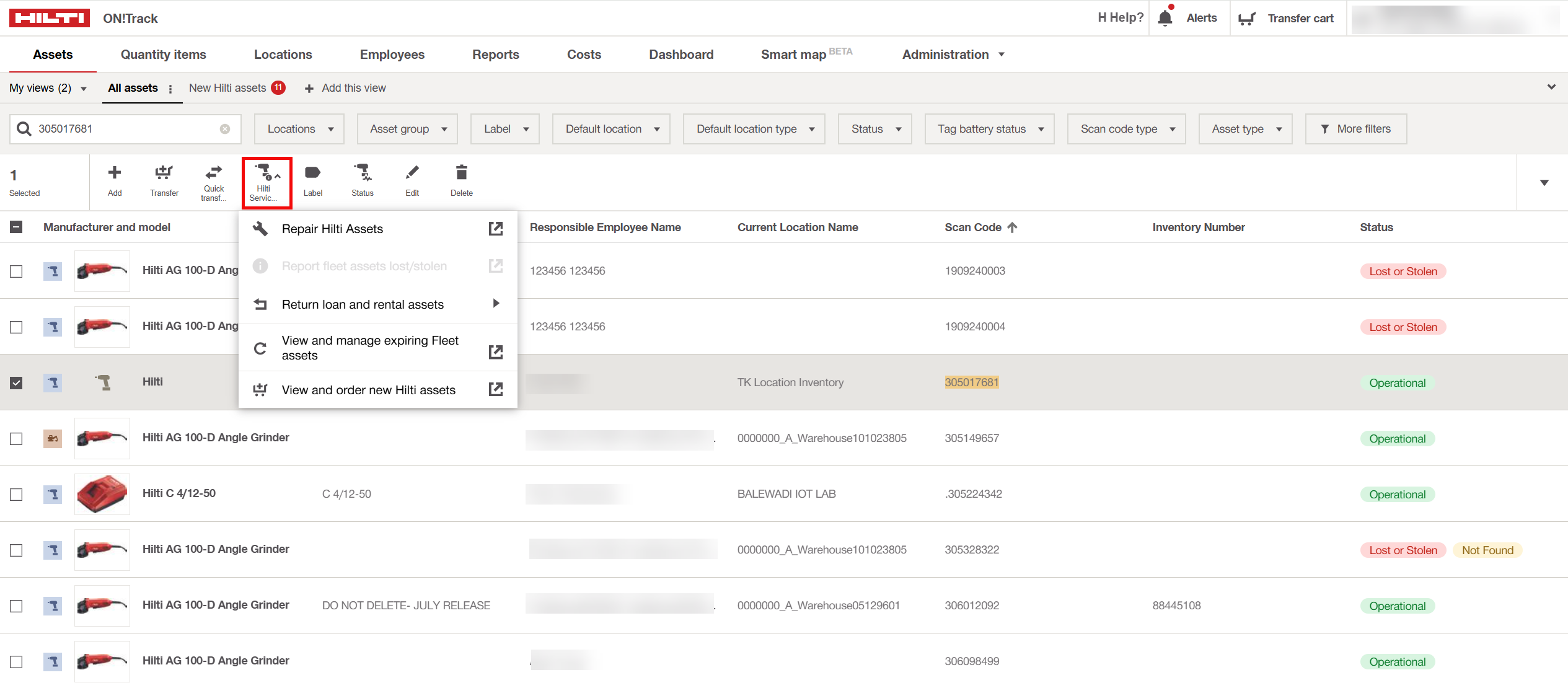Expand the Administration menu arrow

(x=1002, y=55)
